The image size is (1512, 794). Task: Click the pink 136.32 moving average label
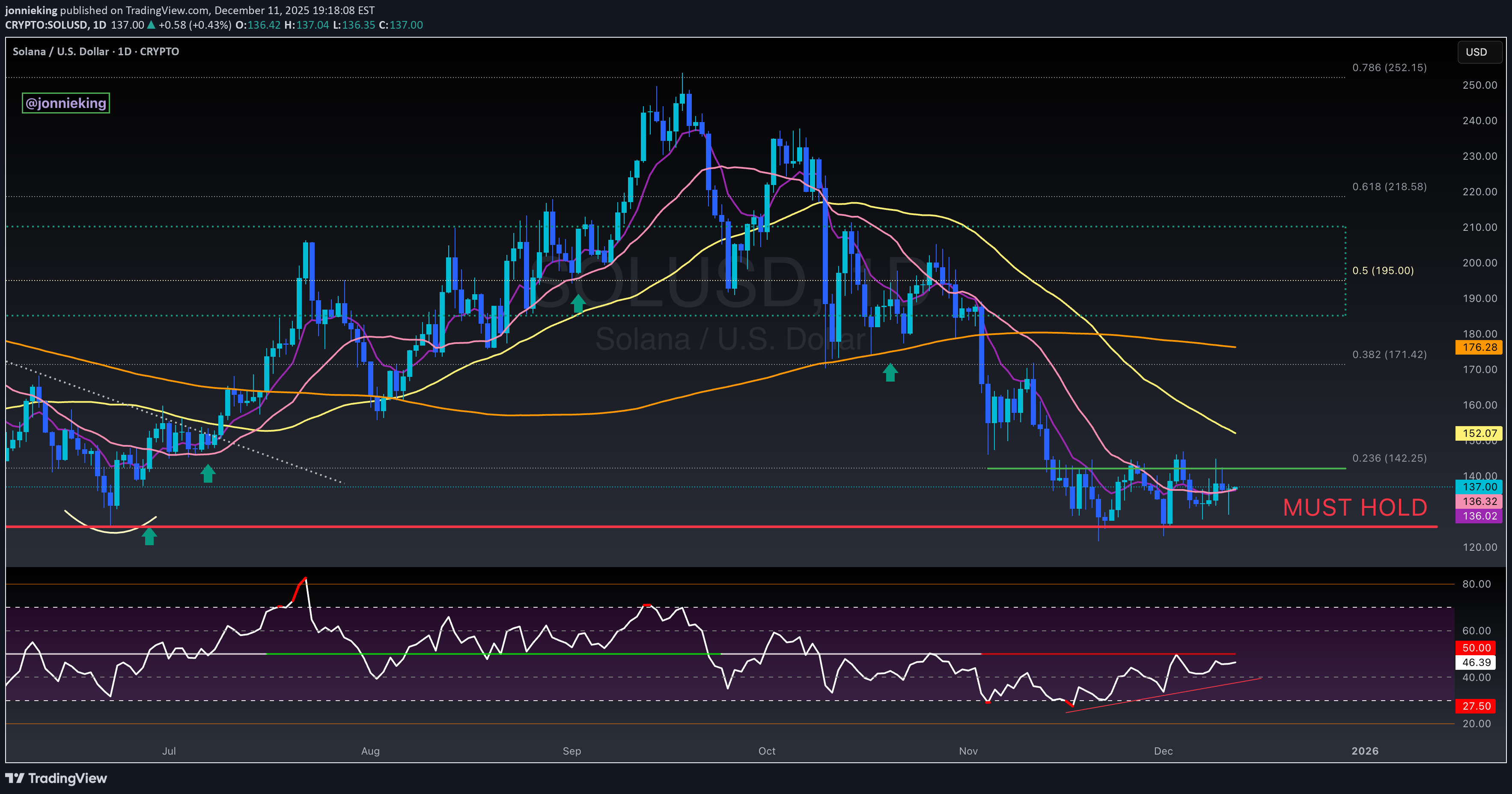coord(1479,501)
